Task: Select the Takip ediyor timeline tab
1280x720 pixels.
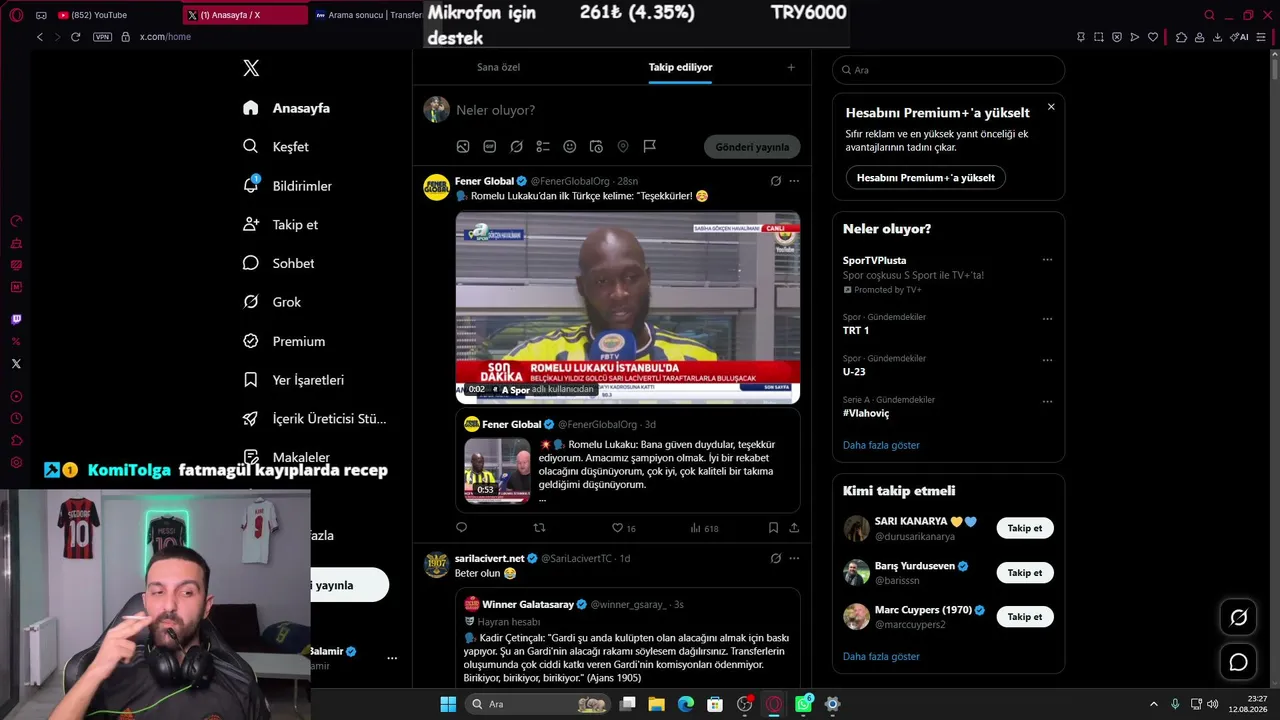Action: [x=680, y=67]
